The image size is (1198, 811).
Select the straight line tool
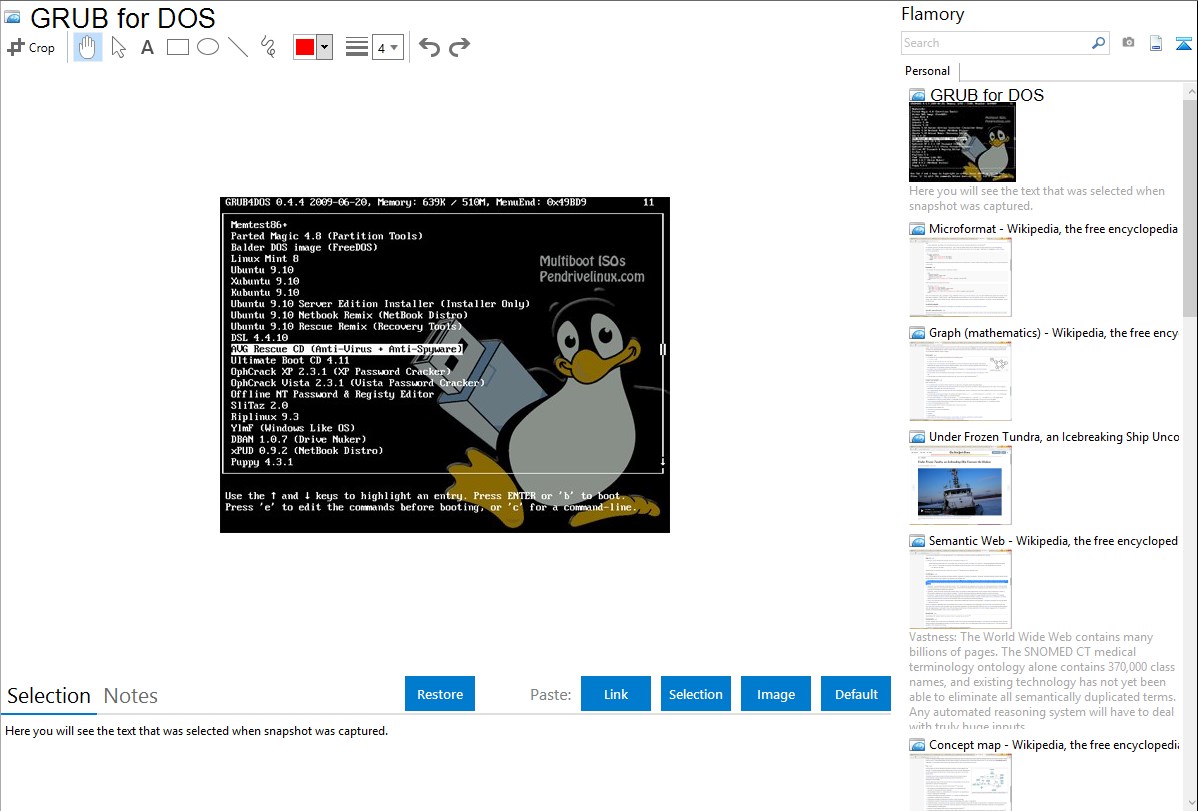click(238, 47)
